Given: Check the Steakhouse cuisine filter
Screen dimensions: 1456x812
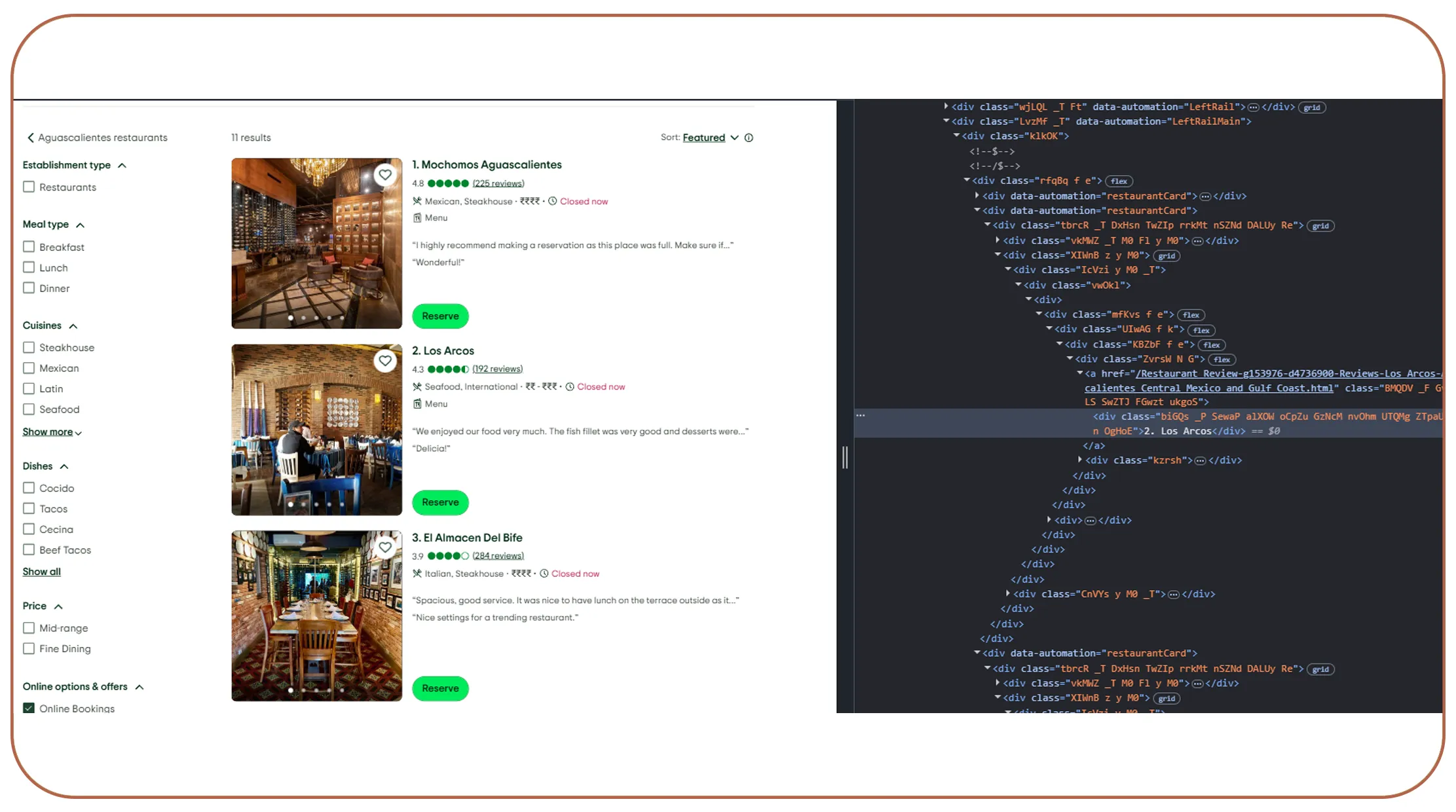Looking at the screenshot, I should point(28,347).
